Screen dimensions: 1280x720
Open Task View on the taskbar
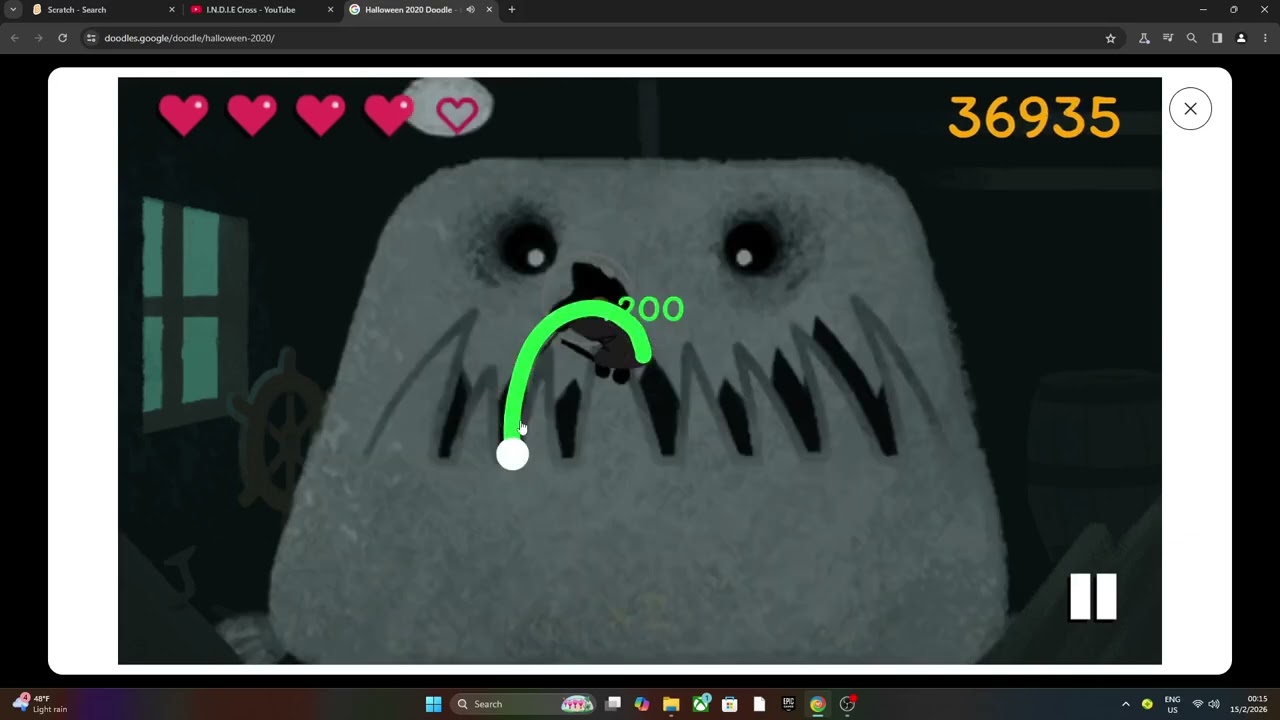click(613, 704)
